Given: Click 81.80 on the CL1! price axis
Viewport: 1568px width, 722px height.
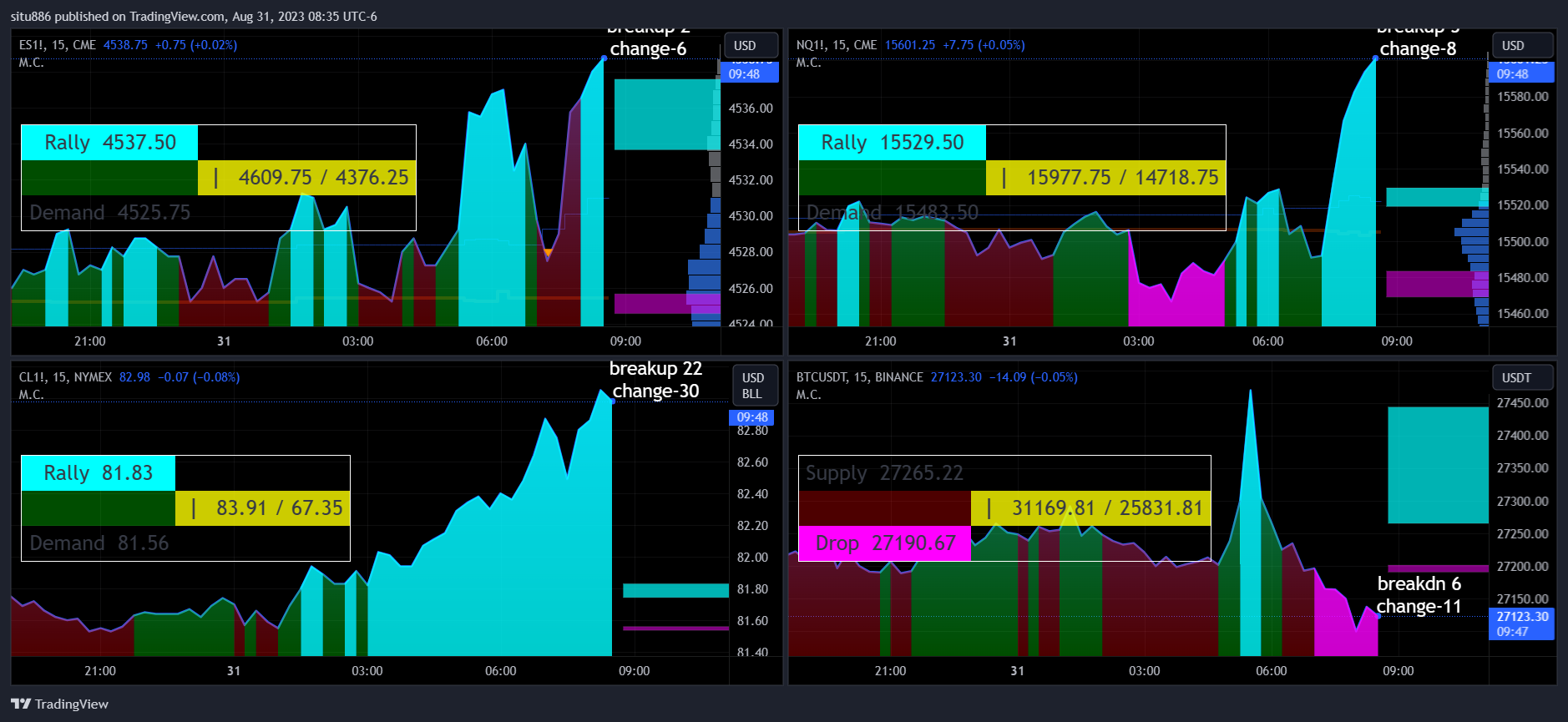Looking at the screenshot, I should 752,589.
